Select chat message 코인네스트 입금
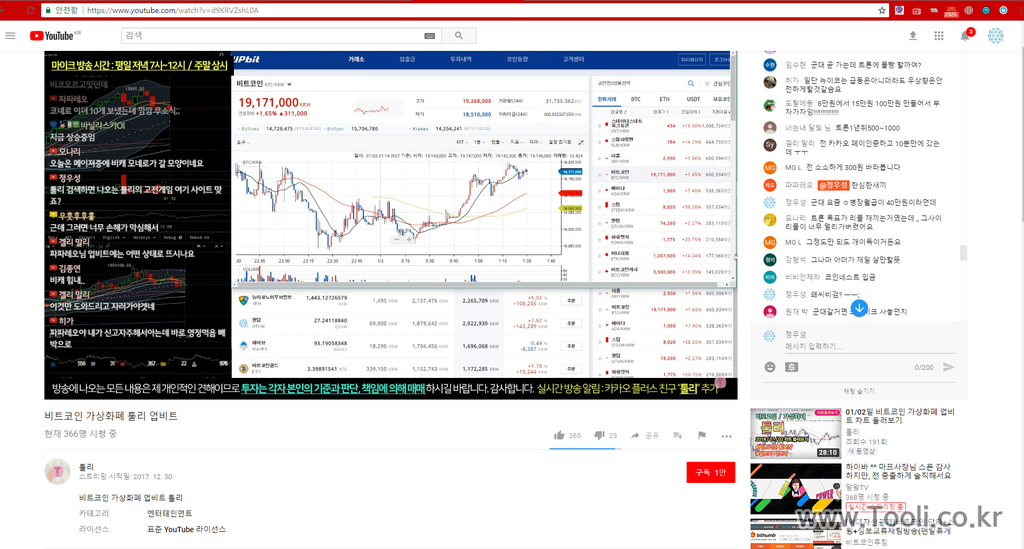 (x=849, y=277)
